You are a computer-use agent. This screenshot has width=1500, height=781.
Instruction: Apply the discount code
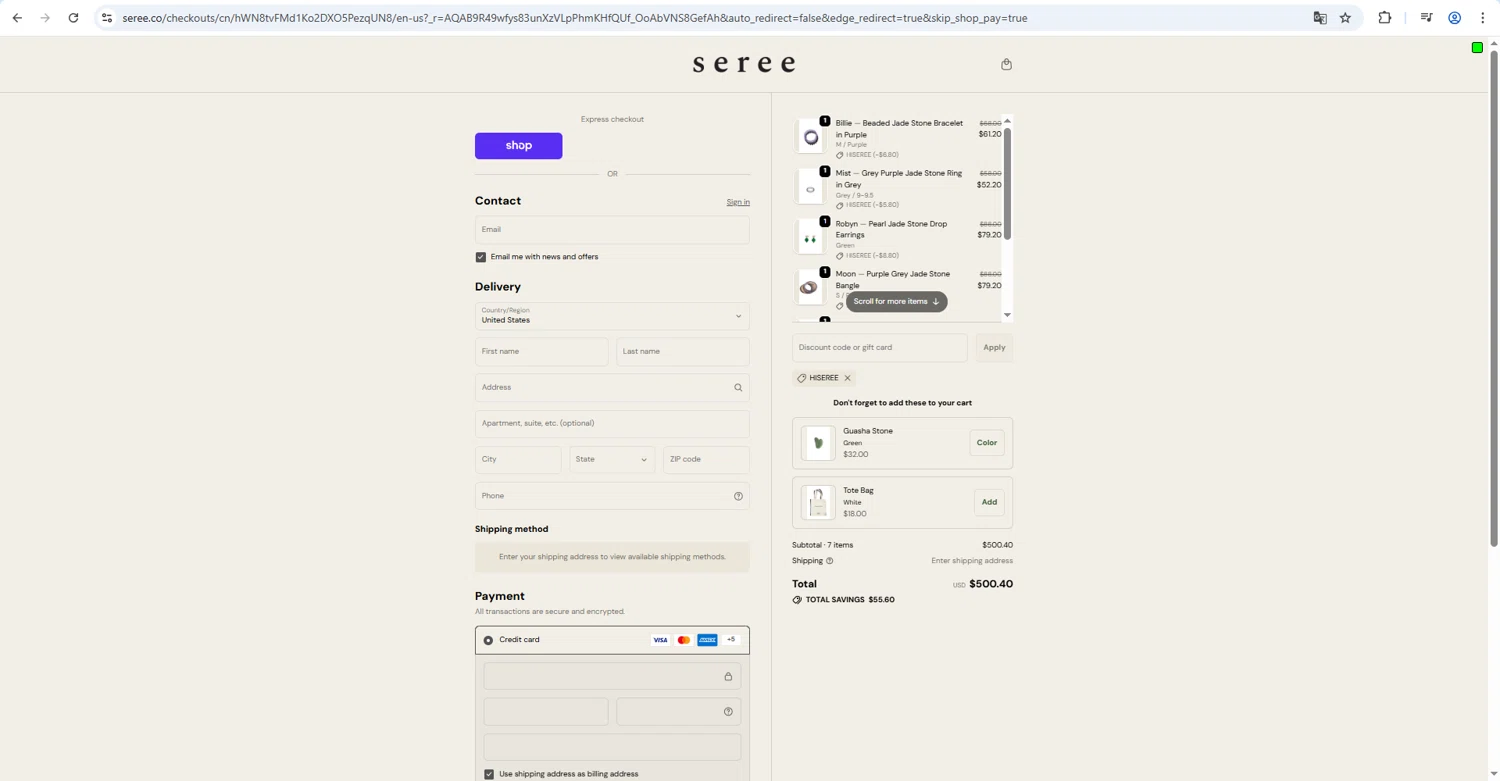[994, 348]
